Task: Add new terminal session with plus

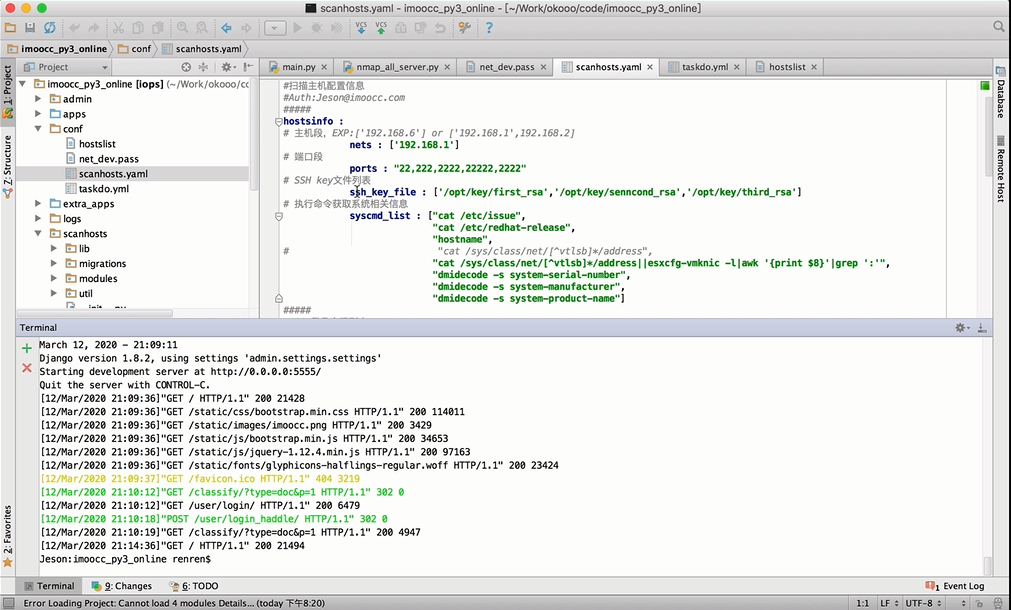Action: click(26, 348)
